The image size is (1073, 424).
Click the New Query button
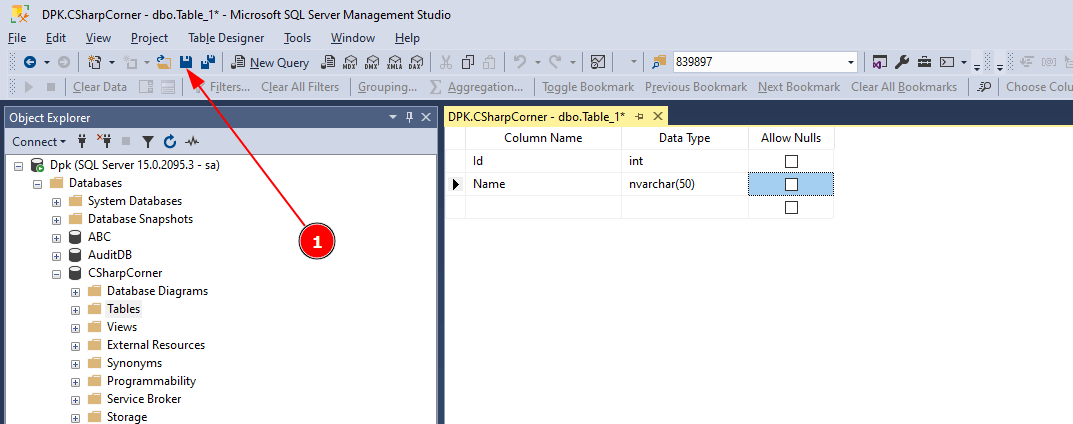pos(270,62)
